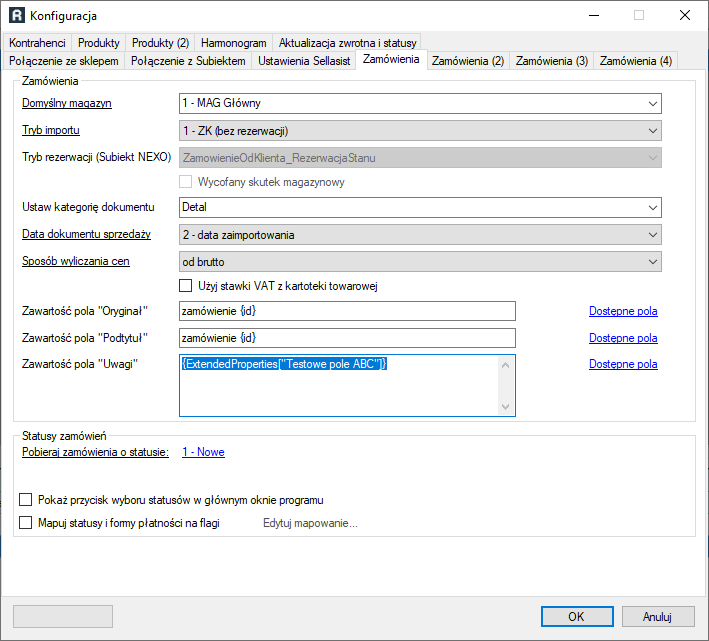Image resolution: width=709 pixels, height=641 pixels.
Task: Select the Zamówienia tab
Action: [391, 59]
